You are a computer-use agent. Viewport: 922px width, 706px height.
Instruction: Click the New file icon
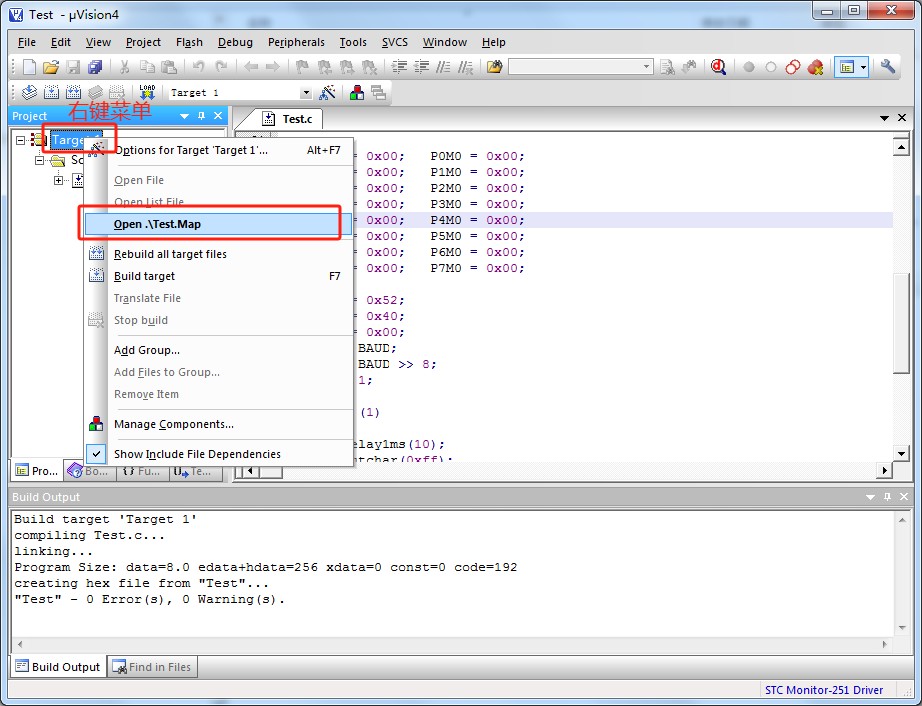tap(28, 67)
